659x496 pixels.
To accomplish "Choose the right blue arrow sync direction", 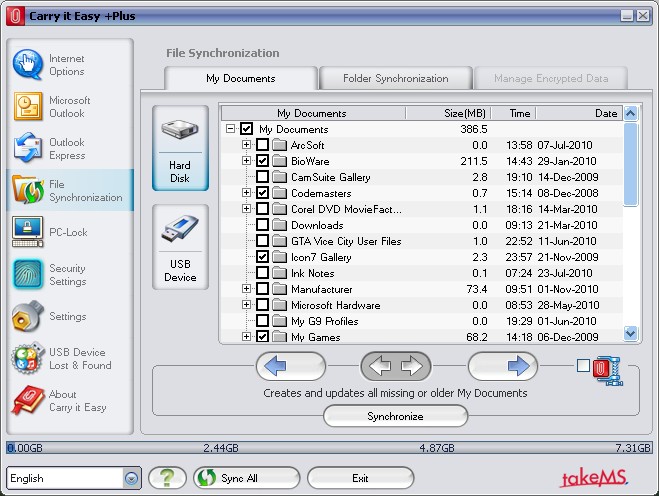I will point(503,366).
